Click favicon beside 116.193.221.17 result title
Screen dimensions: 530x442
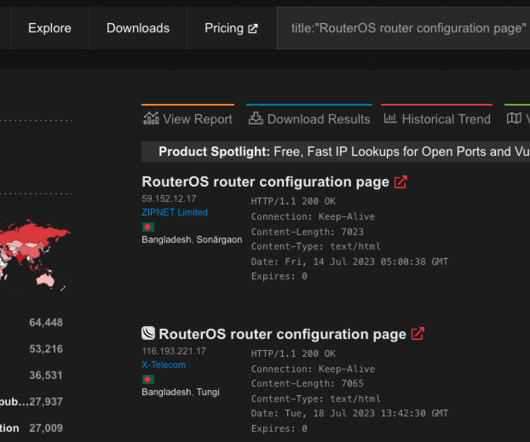pos(148,333)
